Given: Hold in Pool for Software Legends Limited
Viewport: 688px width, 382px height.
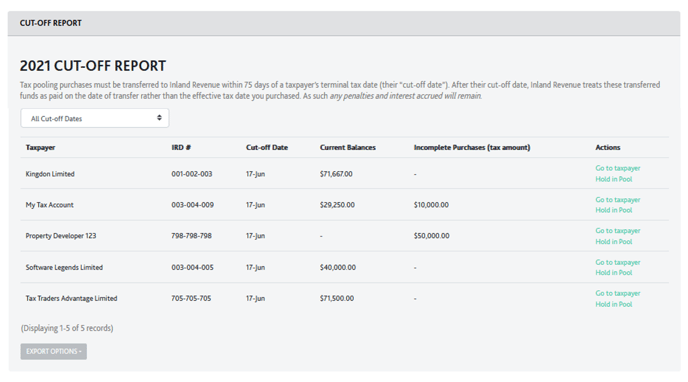Looking at the screenshot, I should point(613,273).
